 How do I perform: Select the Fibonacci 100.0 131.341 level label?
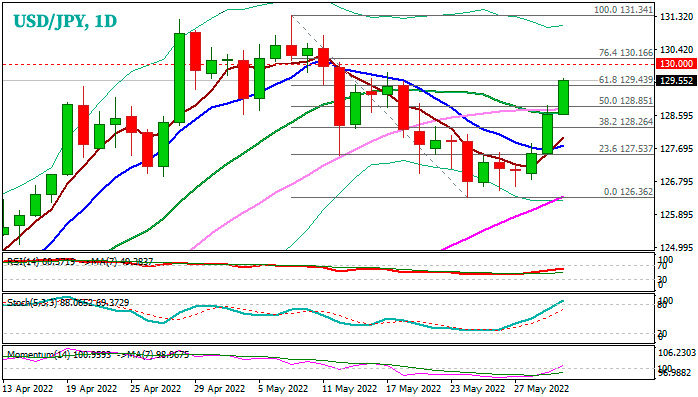point(624,10)
